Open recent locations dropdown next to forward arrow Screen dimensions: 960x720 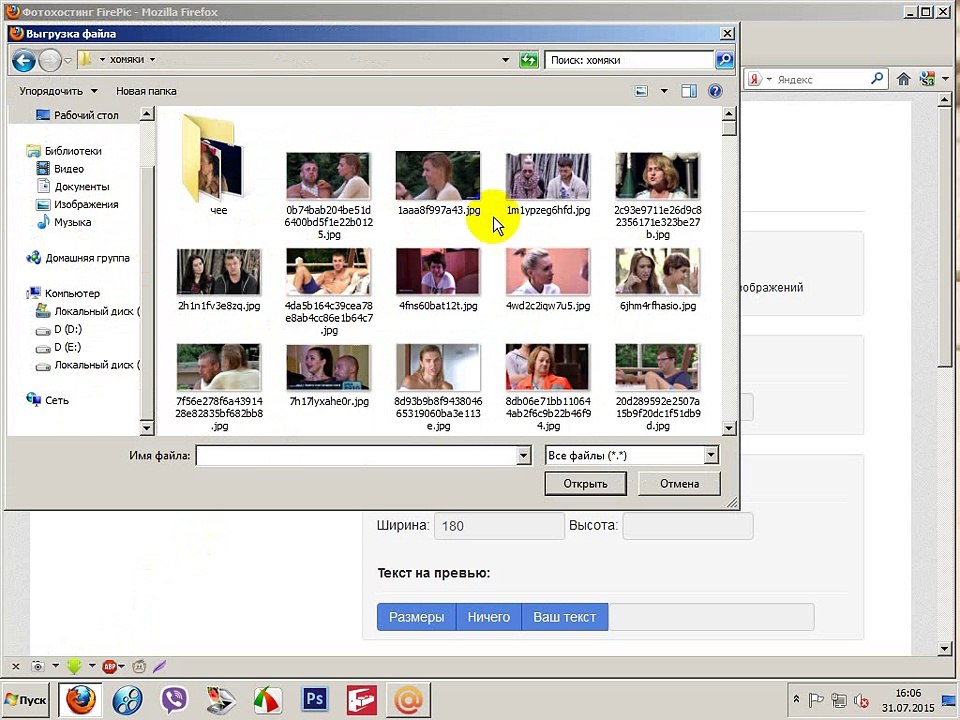(68, 60)
